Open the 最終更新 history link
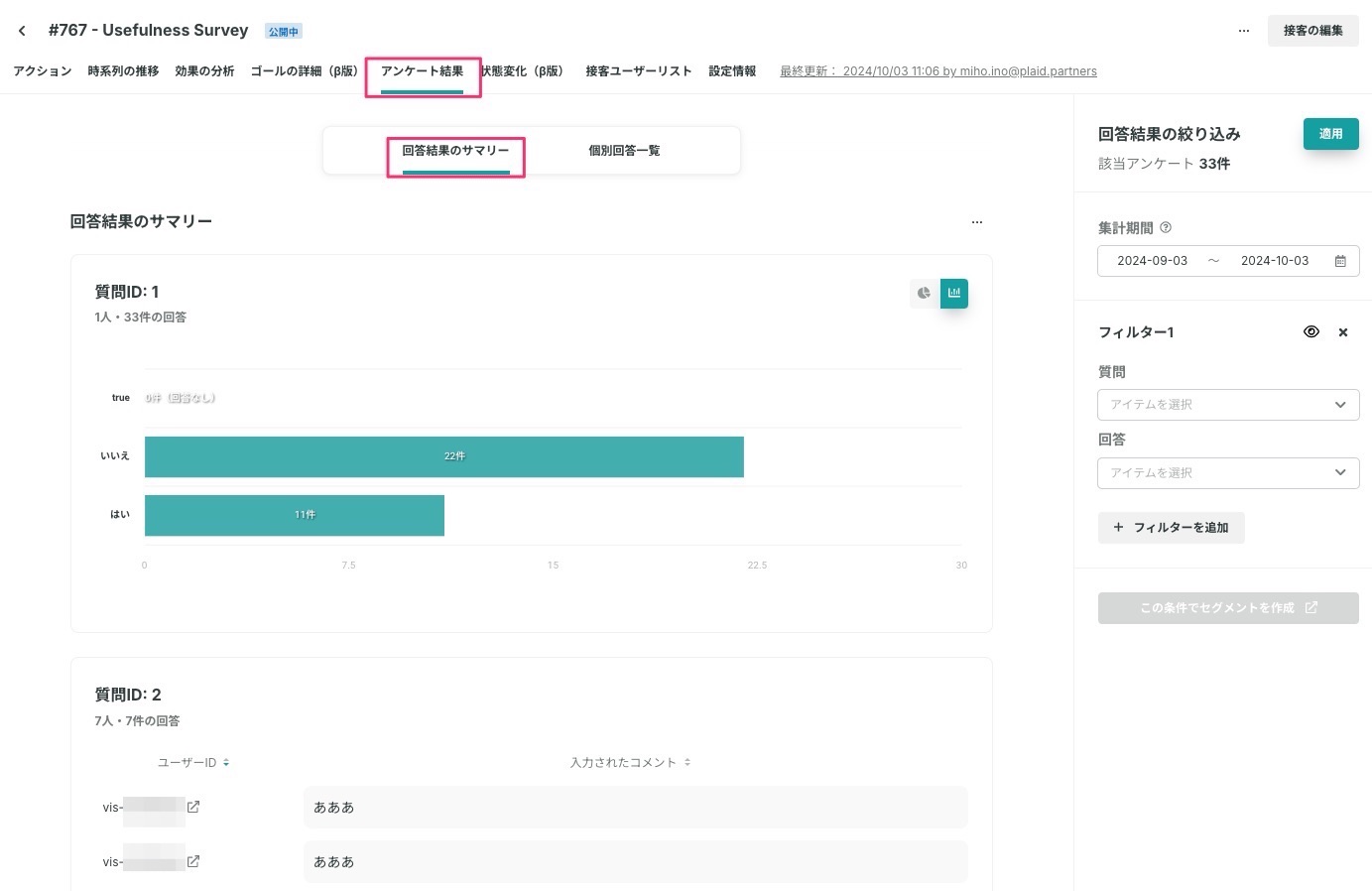The height and width of the screenshot is (891, 1372). click(938, 71)
